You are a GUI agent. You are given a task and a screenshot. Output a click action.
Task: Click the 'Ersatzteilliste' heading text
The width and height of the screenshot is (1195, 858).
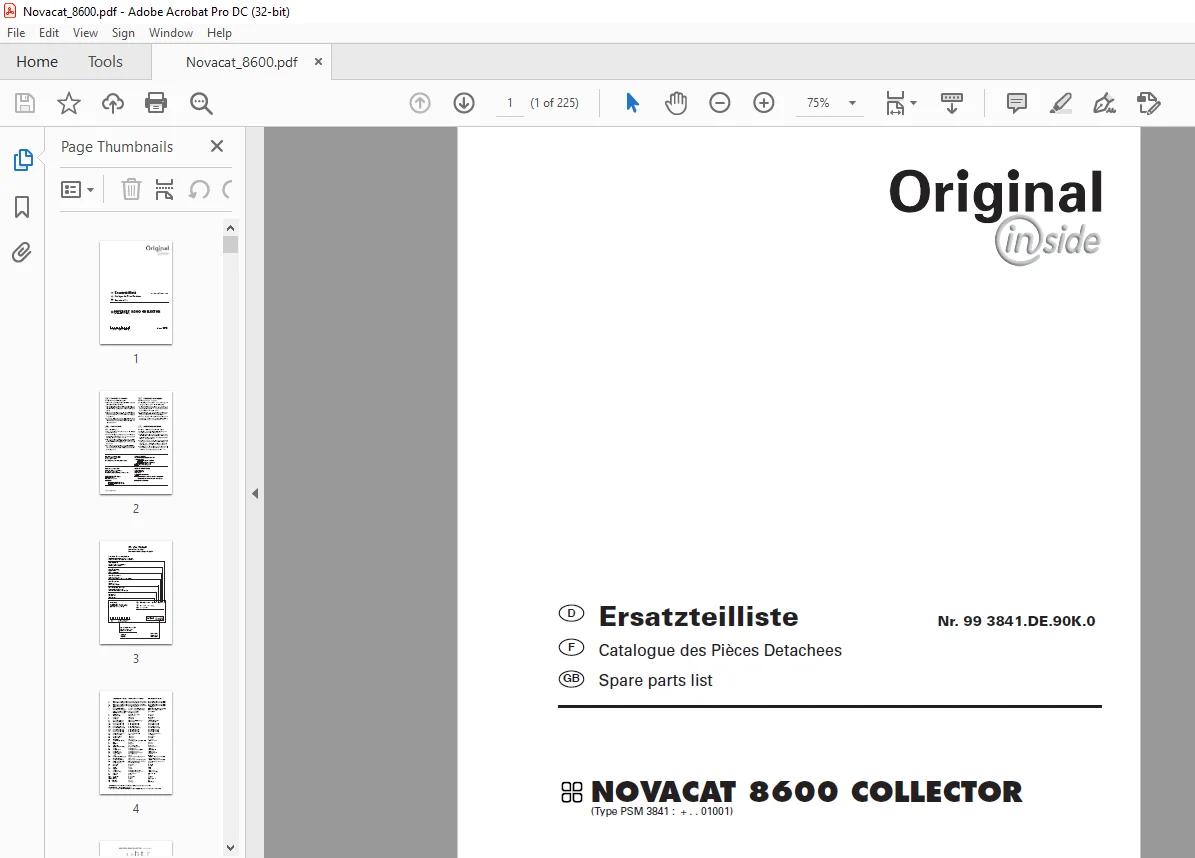pyautogui.click(x=698, y=616)
